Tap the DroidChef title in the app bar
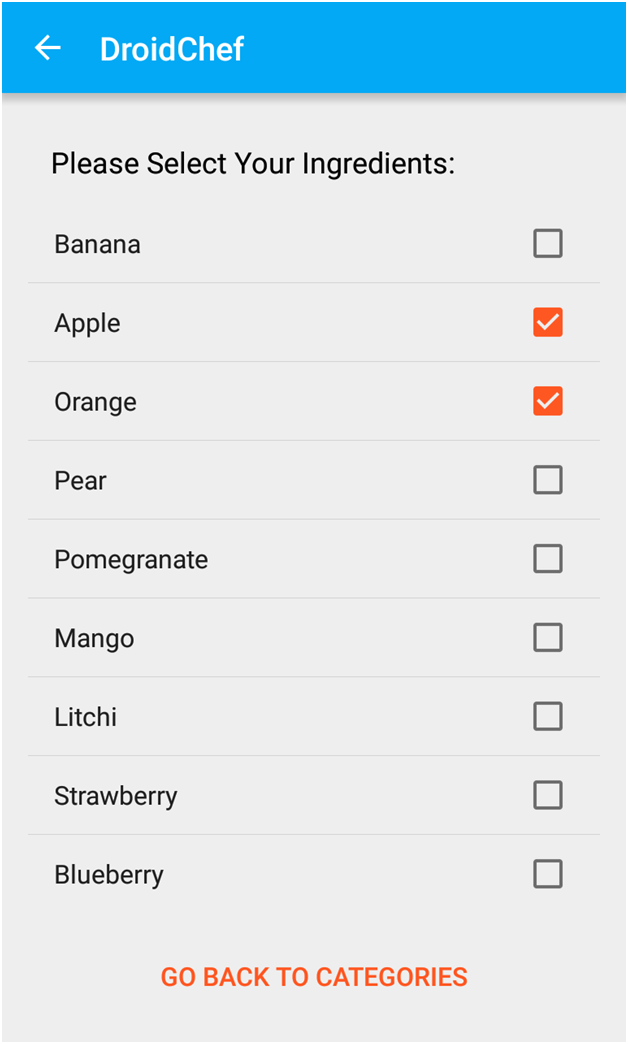 pos(171,47)
